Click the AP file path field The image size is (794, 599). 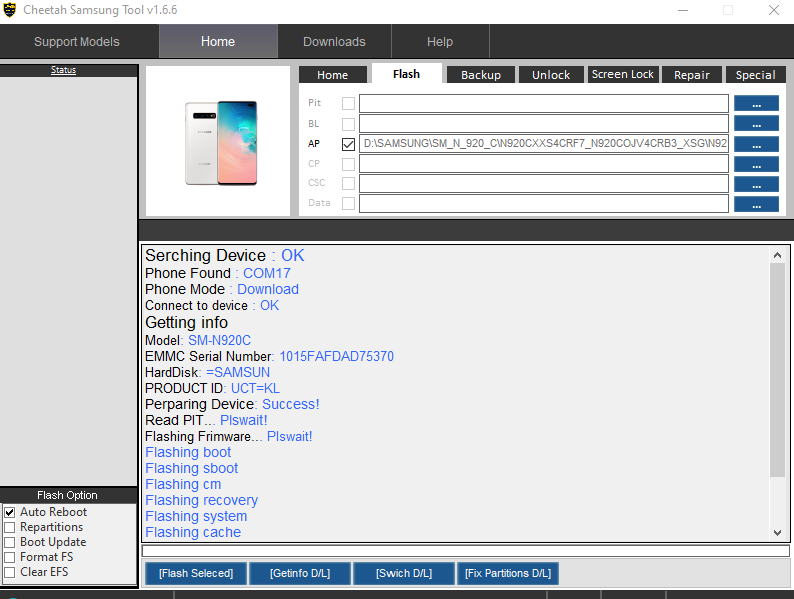[x=544, y=144]
